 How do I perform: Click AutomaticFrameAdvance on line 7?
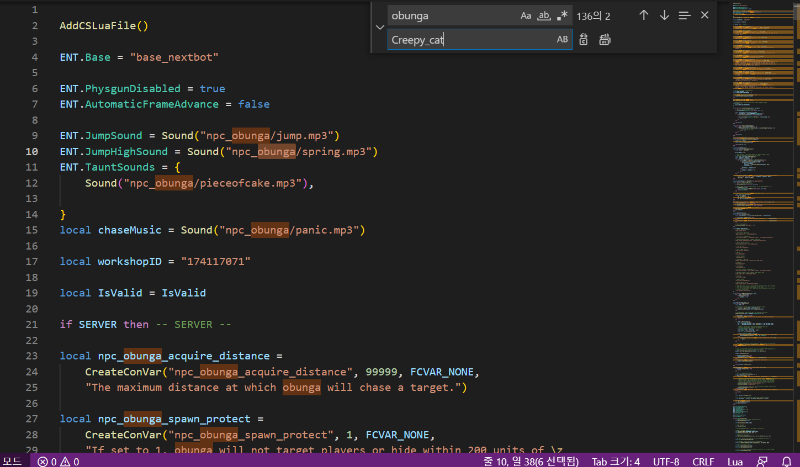(x=152, y=105)
